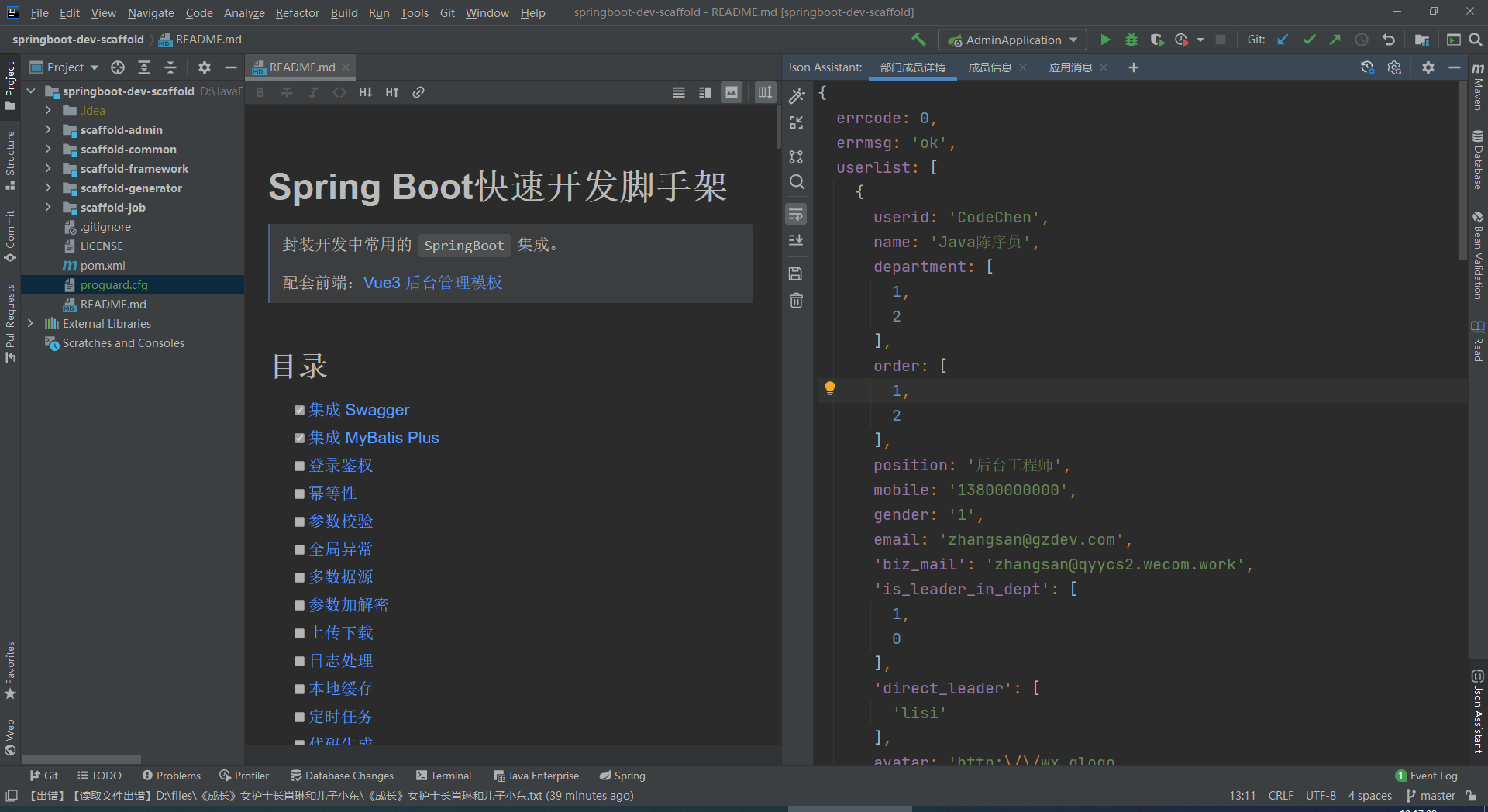Click the search magnifier in Json Assistant sidebar
The image size is (1488, 812).
click(x=796, y=182)
